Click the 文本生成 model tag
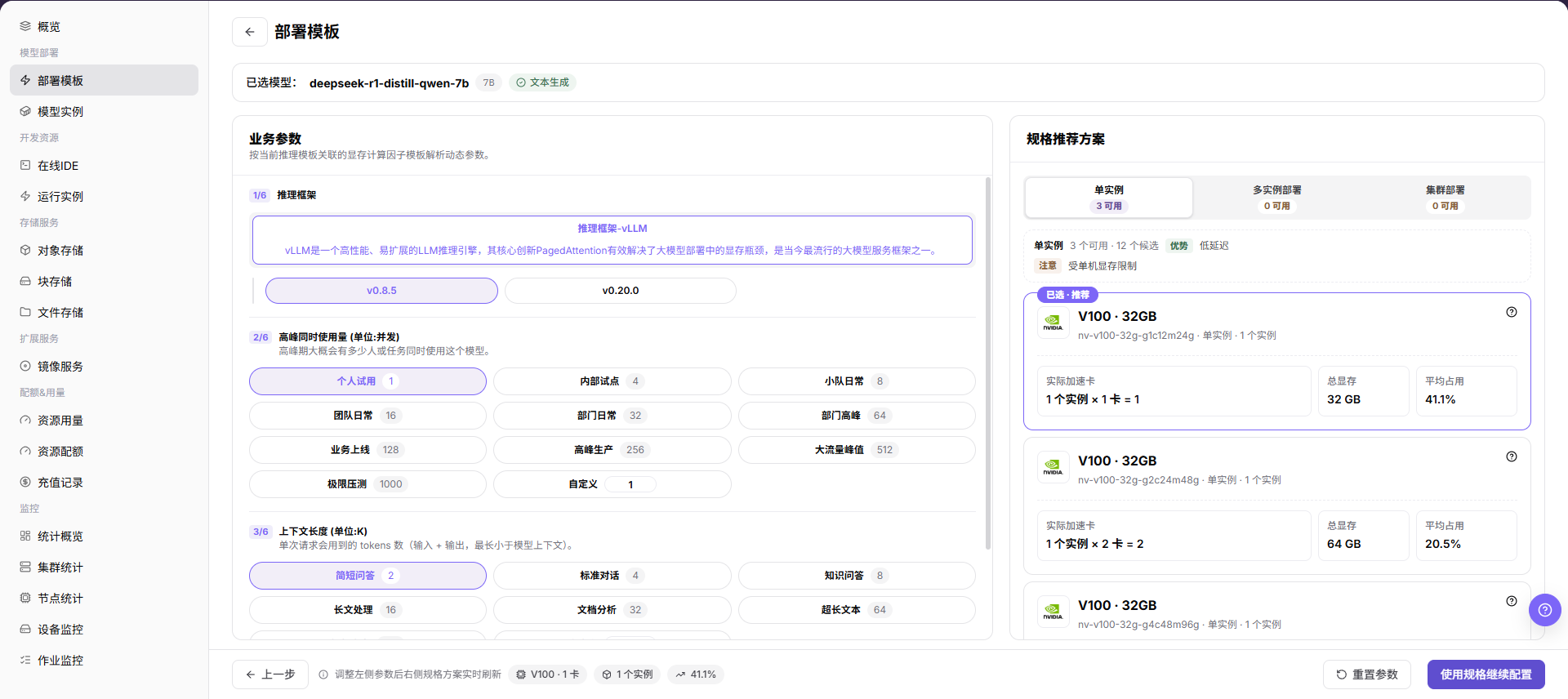The width and height of the screenshot is (1568, 699). pyautogui.click(x=542, y=82)
